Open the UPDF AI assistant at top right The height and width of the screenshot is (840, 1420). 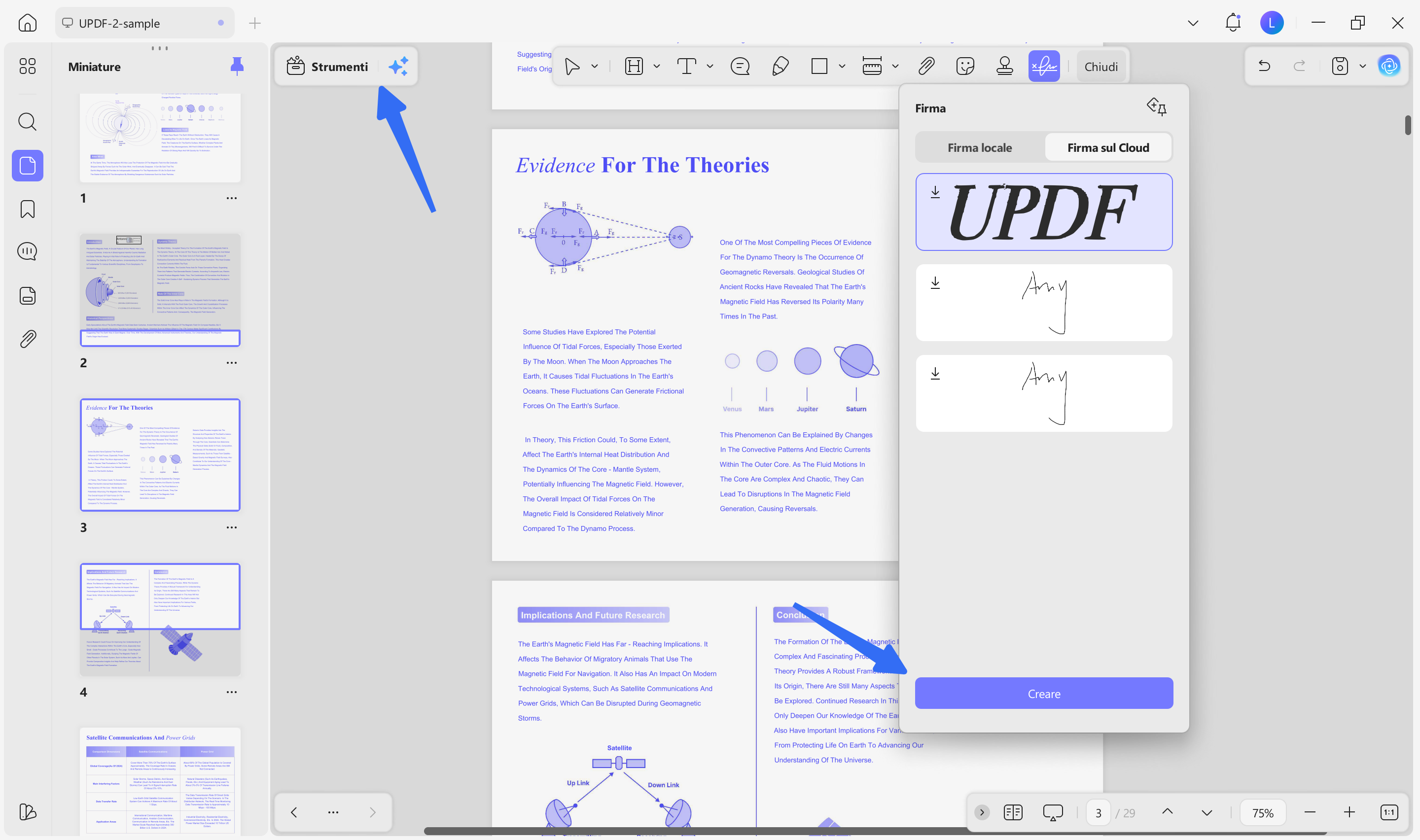click(x=1389, y=66)
